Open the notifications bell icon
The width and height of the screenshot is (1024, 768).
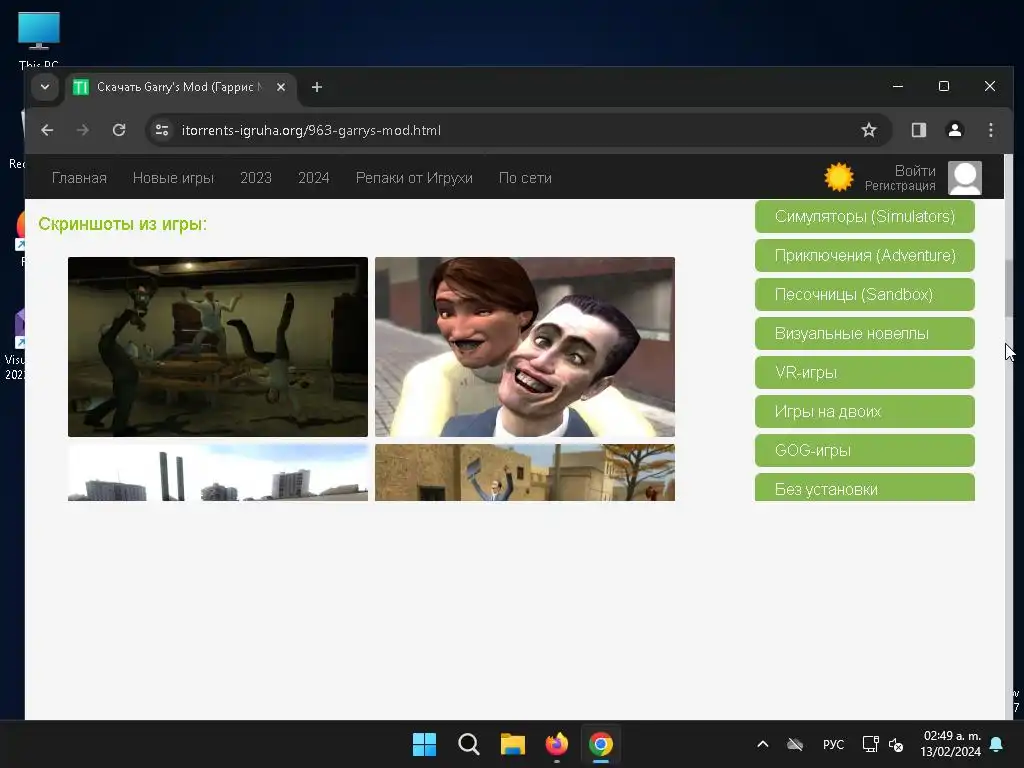click(997, 744)
